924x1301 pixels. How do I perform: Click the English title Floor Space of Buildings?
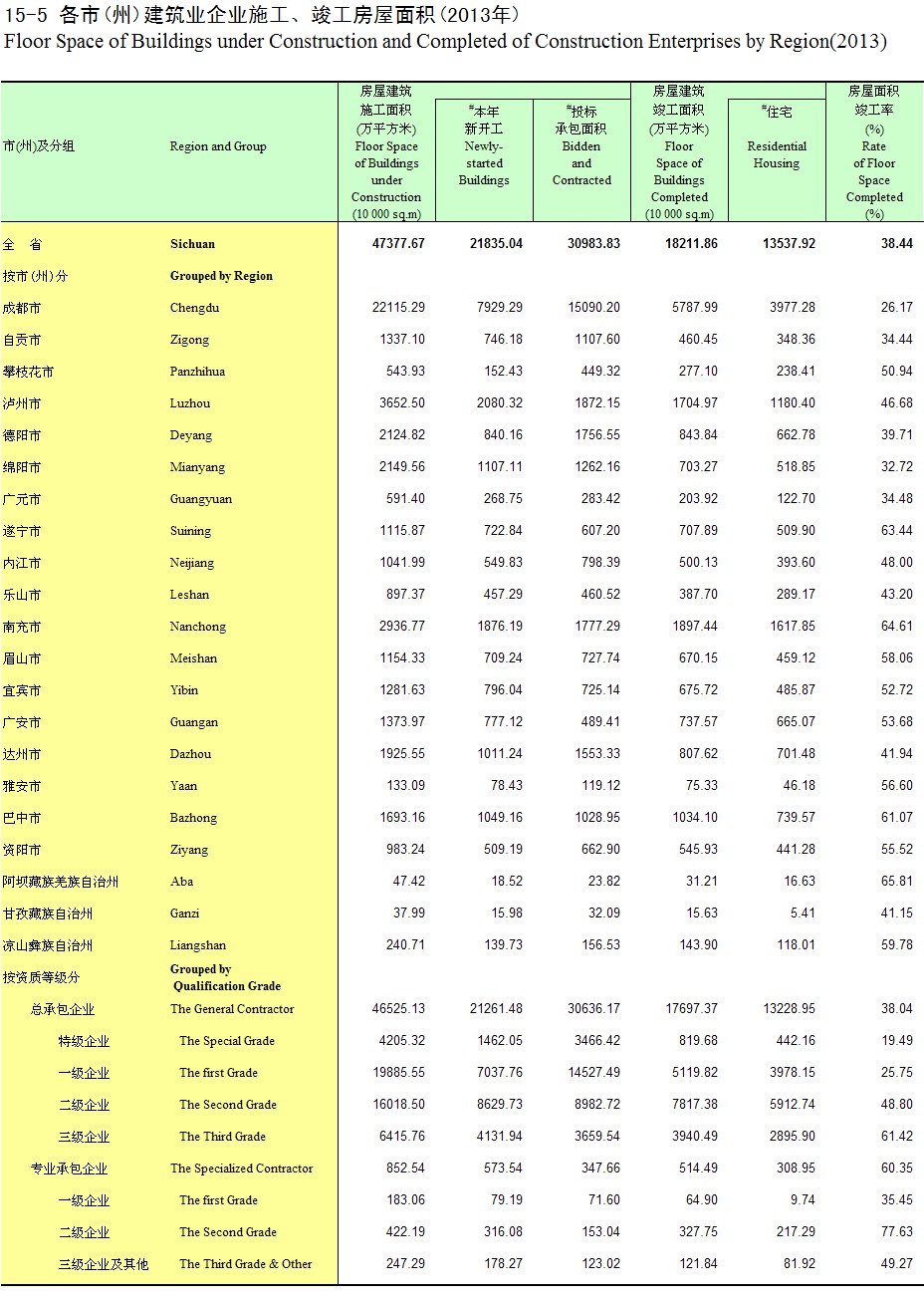[445, 41]
